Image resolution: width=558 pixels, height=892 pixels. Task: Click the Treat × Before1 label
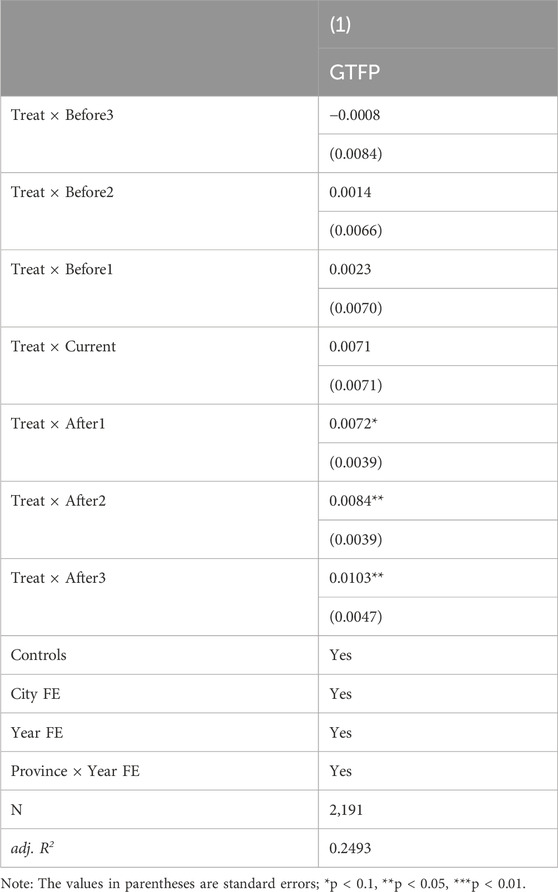point(62,269)
